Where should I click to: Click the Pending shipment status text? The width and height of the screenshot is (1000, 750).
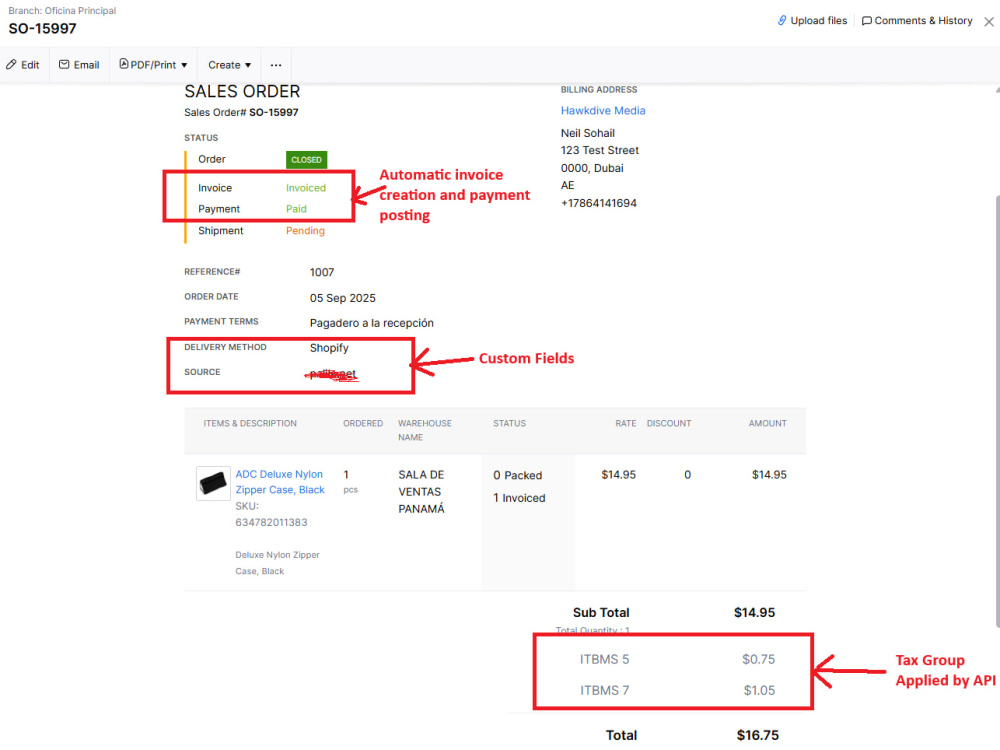click(x=305, y=230)
